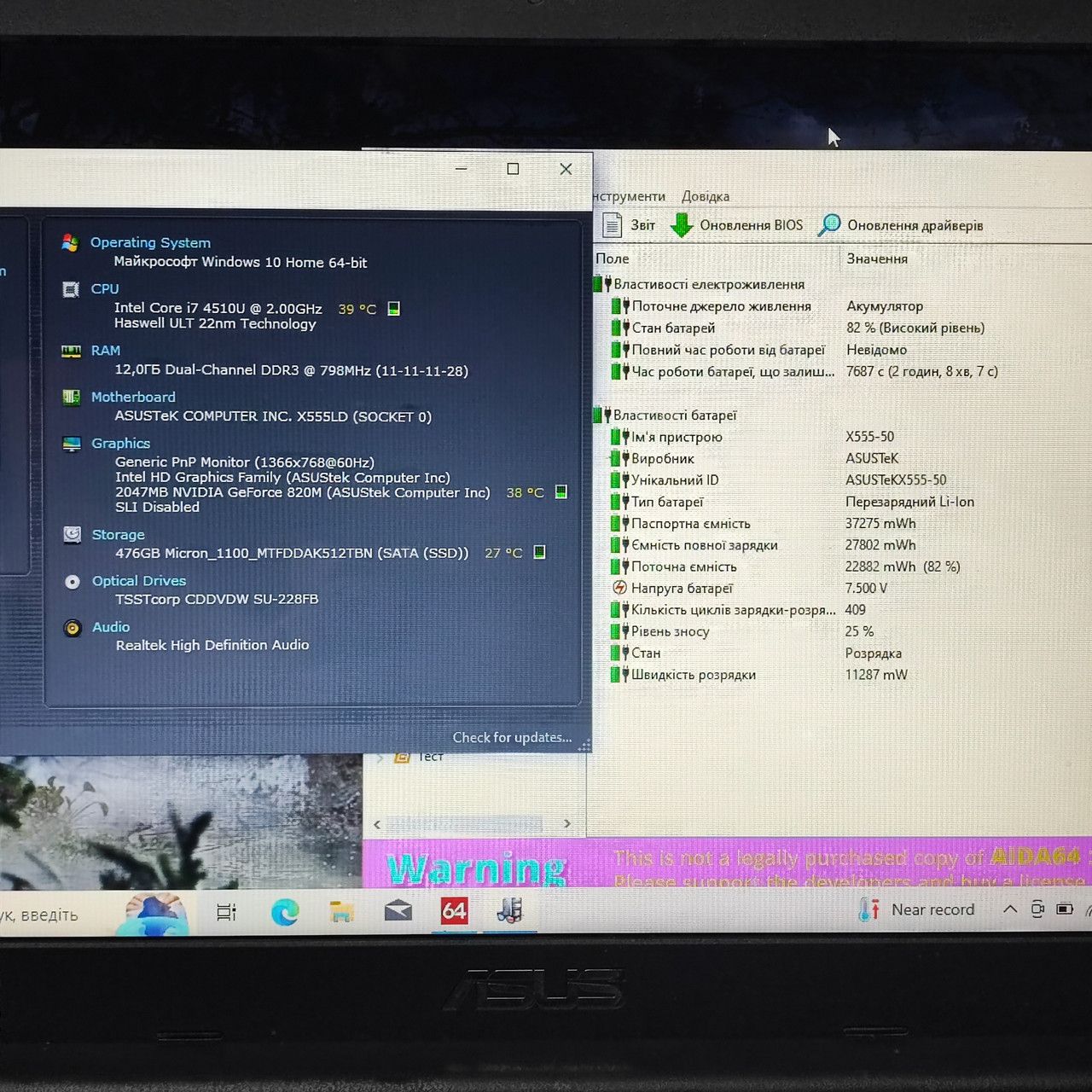Click the SSD temperature indicator next to 27 °C

click(539, 553)
